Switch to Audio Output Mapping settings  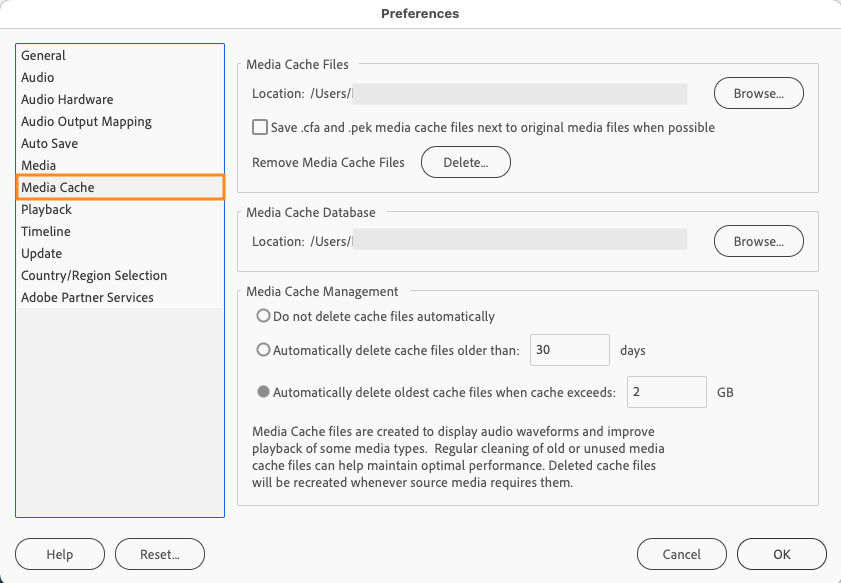tap(86, 122)
